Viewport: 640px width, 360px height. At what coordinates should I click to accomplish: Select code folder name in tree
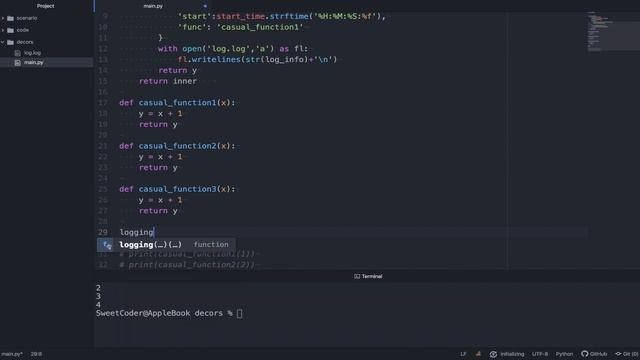pos(23,30)
